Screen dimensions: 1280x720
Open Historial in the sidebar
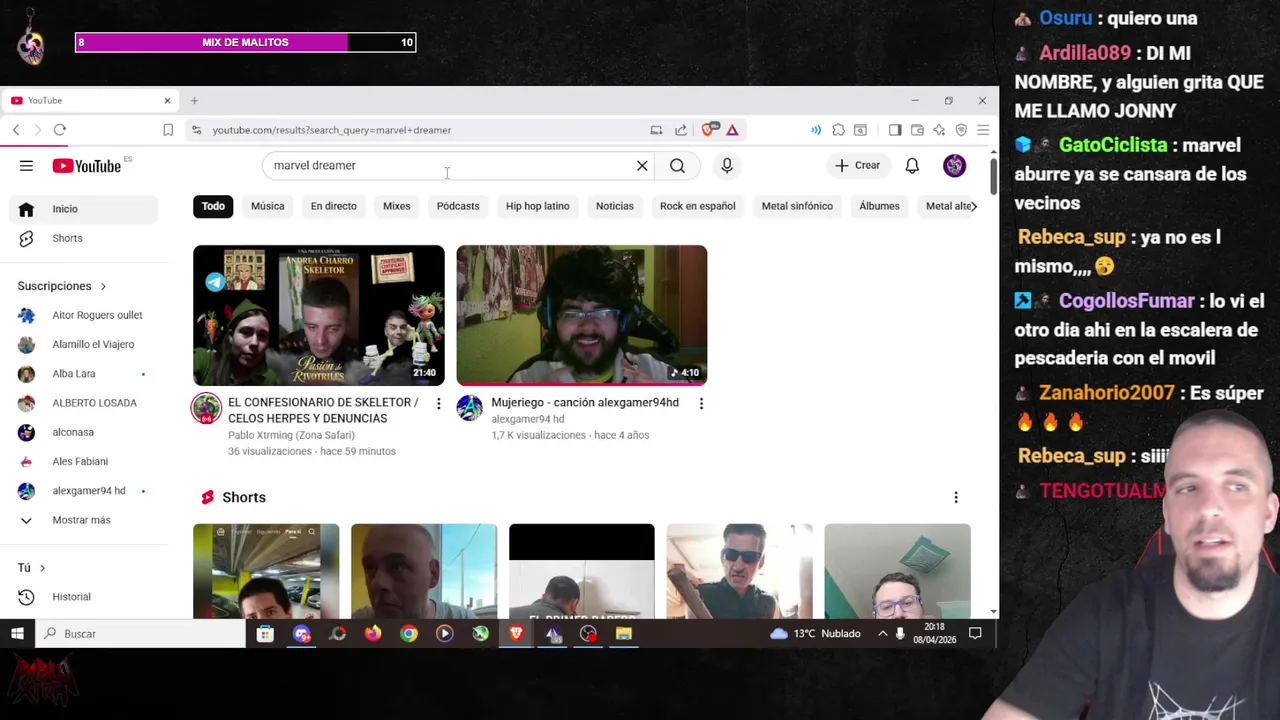83,597
